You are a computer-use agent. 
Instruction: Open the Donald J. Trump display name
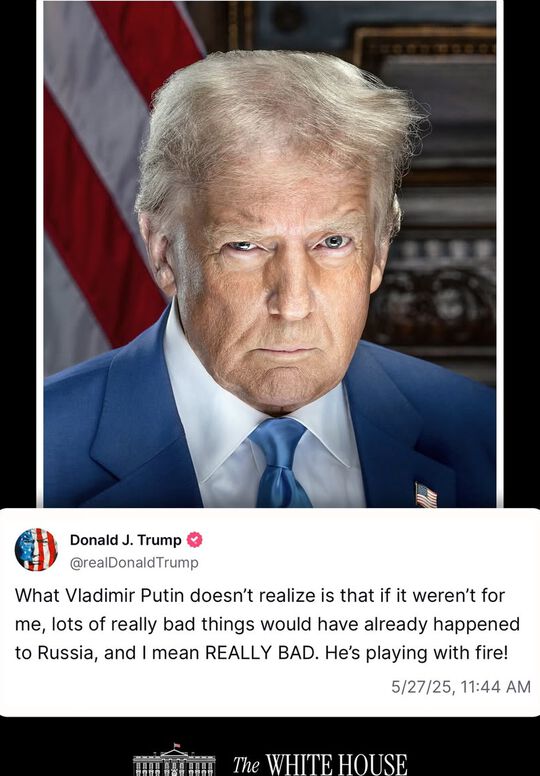coord(126,540)
